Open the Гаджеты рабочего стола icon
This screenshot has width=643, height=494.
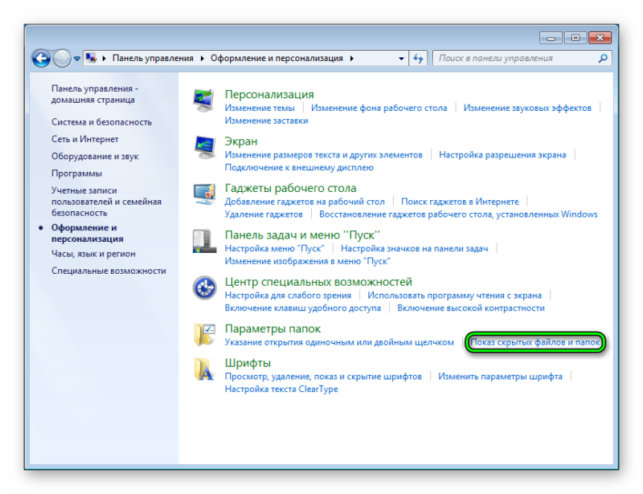click(204, 194)
